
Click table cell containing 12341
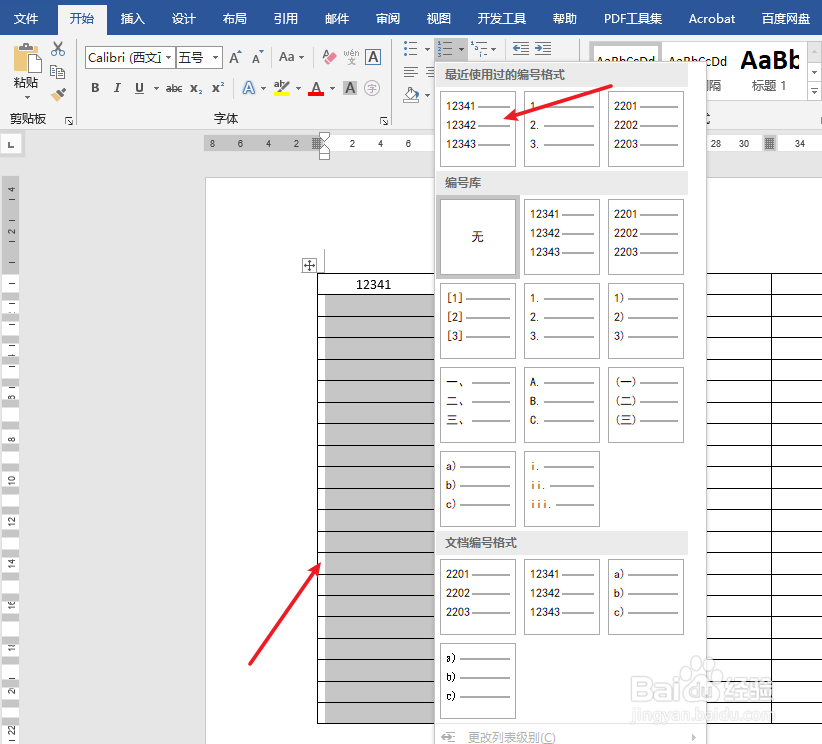[x=376, y=284]
